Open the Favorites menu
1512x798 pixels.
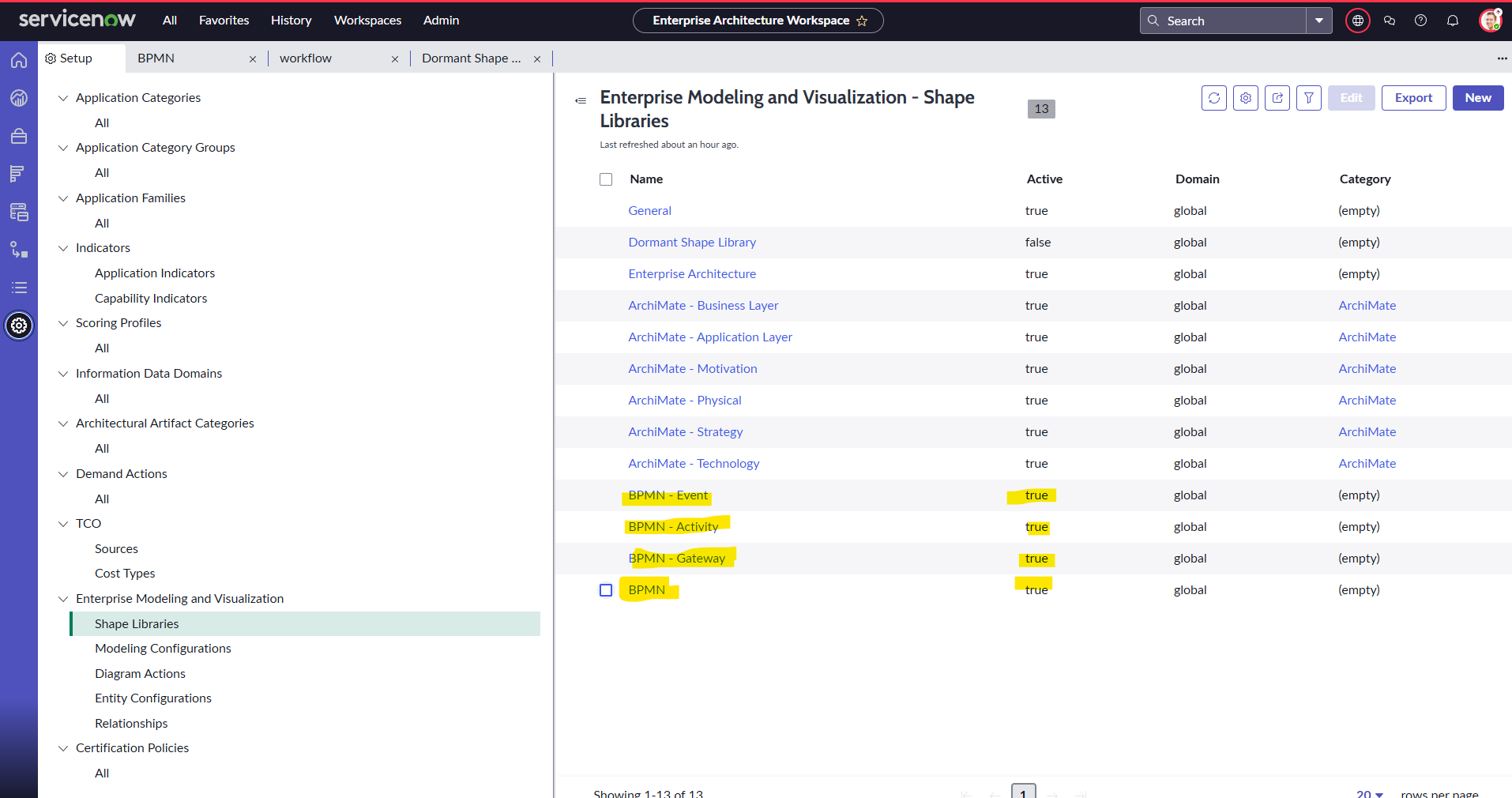tap(224, 21)
